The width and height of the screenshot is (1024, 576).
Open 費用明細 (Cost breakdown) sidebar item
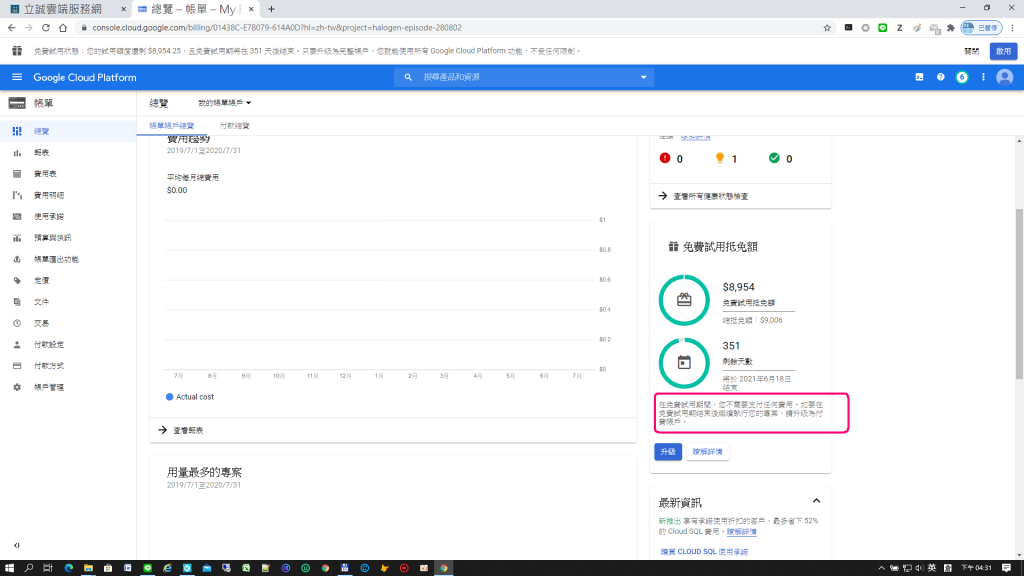68,195
